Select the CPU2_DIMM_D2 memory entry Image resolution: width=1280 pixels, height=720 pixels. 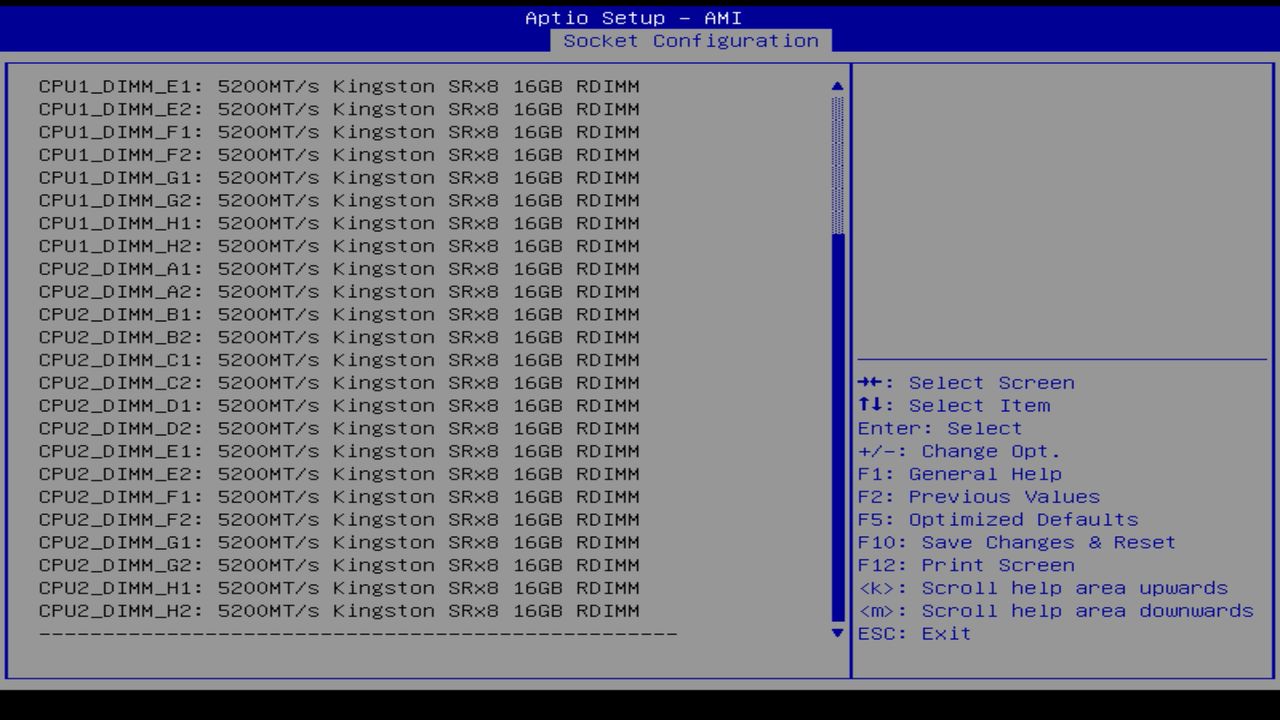[x=338, y=428]
